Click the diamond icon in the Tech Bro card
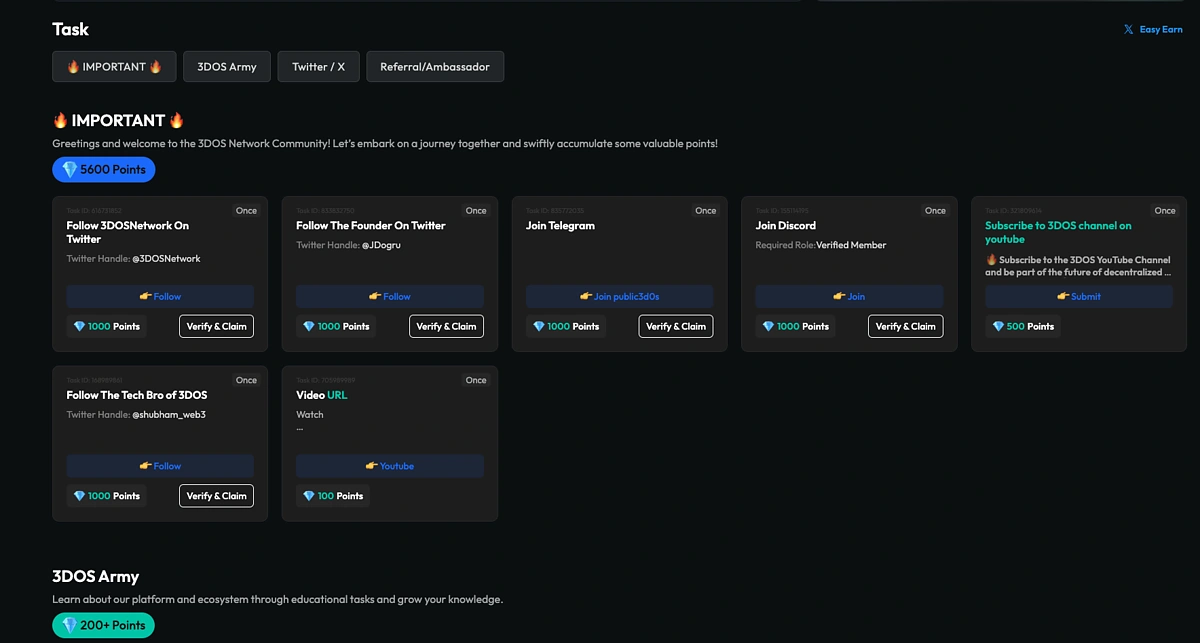The width and height of the screenshot is (1200, 643). (x=80, y=496)
